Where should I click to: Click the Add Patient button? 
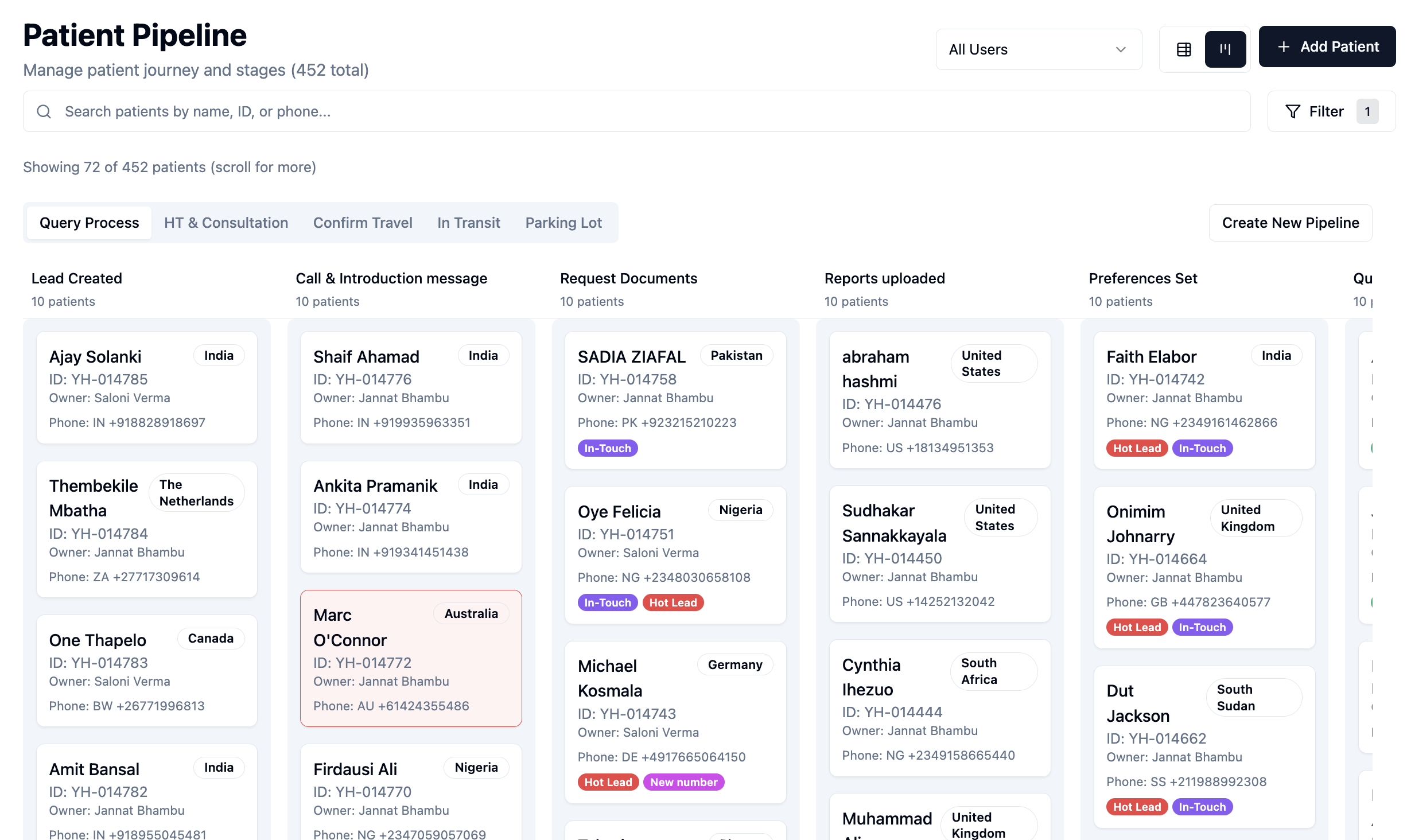tap(1327, 46)
